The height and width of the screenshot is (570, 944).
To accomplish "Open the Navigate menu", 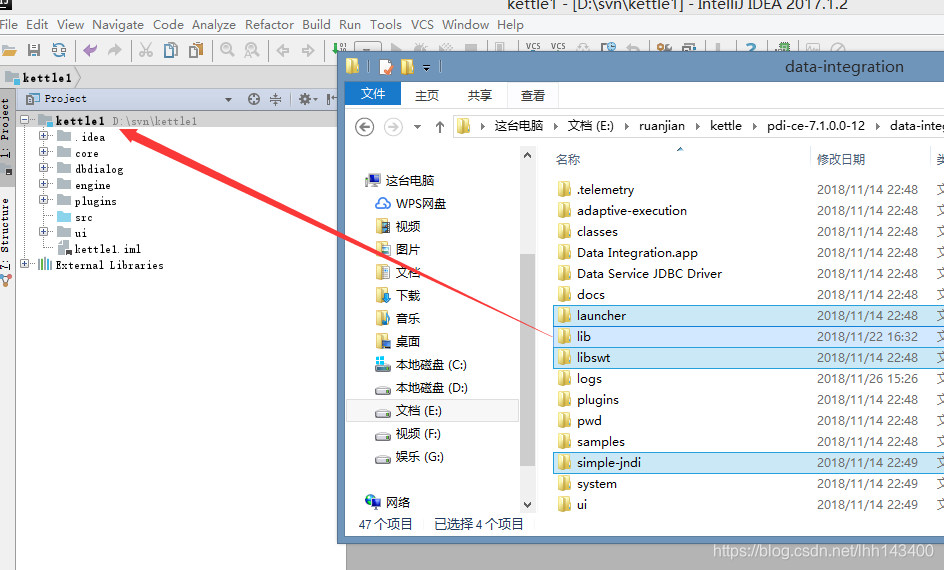I will [118, 25].
